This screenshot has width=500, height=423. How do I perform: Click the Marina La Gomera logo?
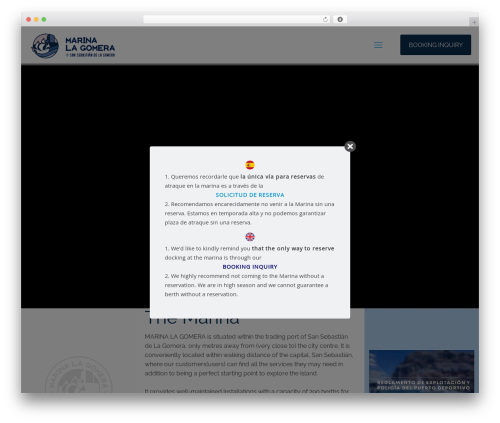(73, 46)
